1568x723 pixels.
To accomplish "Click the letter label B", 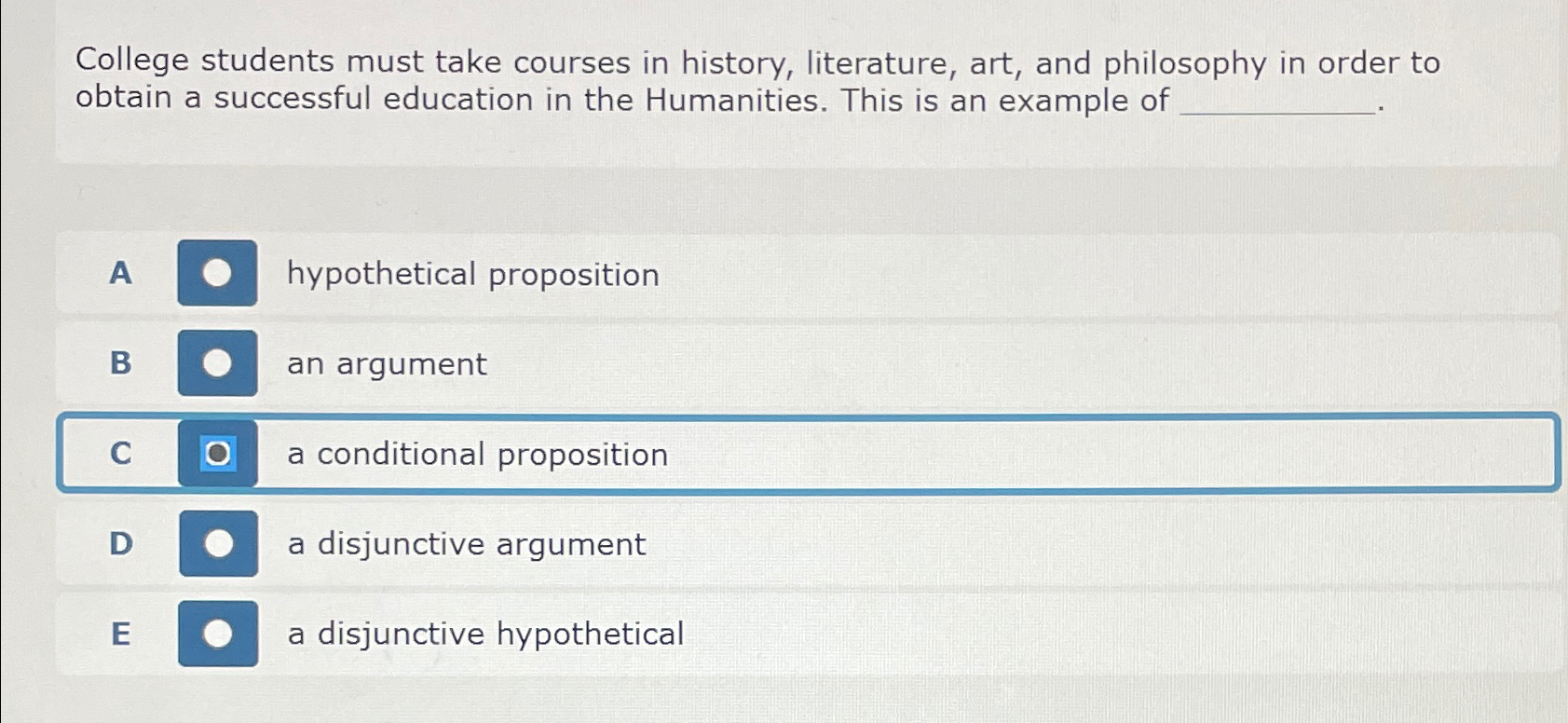I will [119, 364].
